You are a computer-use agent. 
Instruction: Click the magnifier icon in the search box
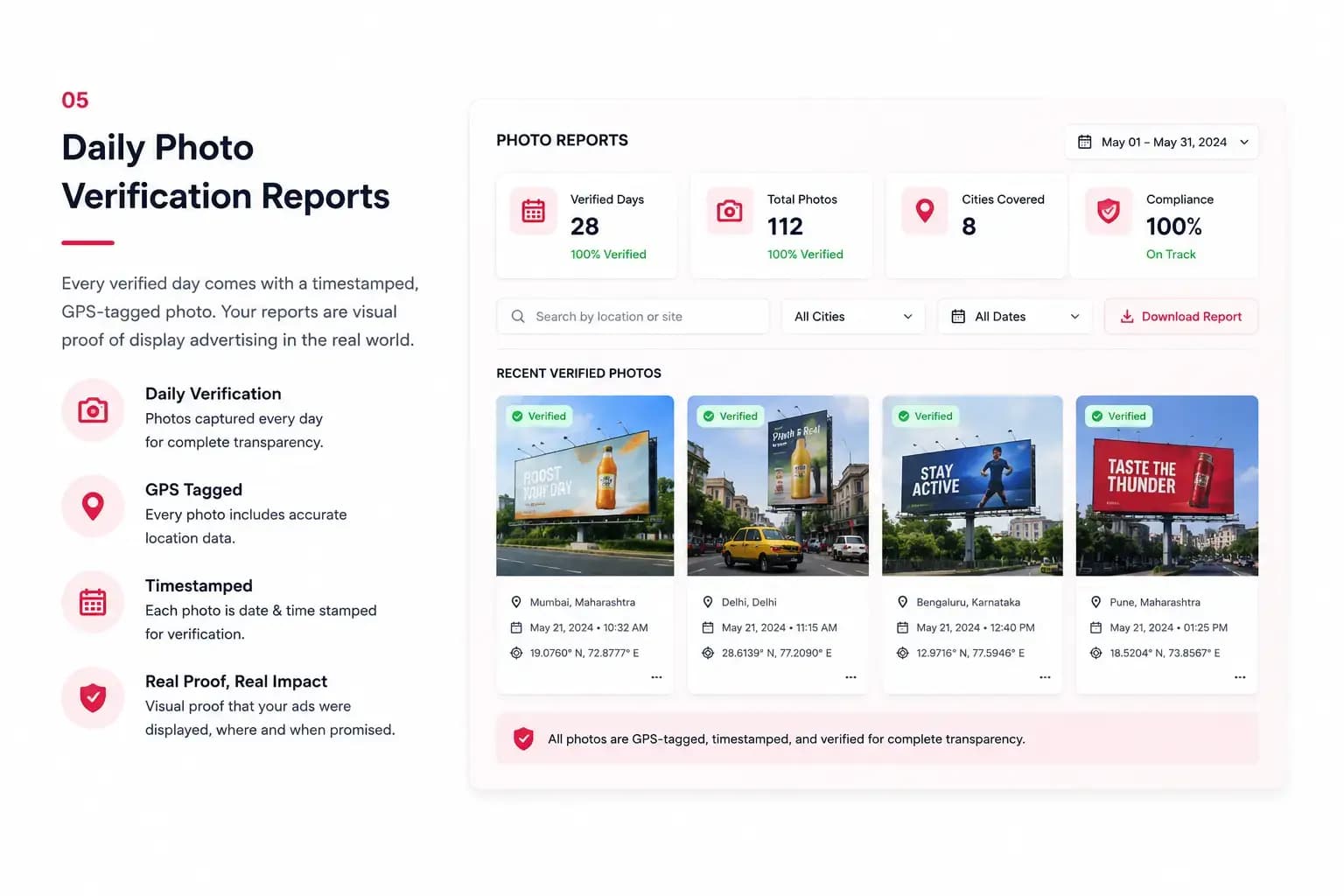point(518,317)
